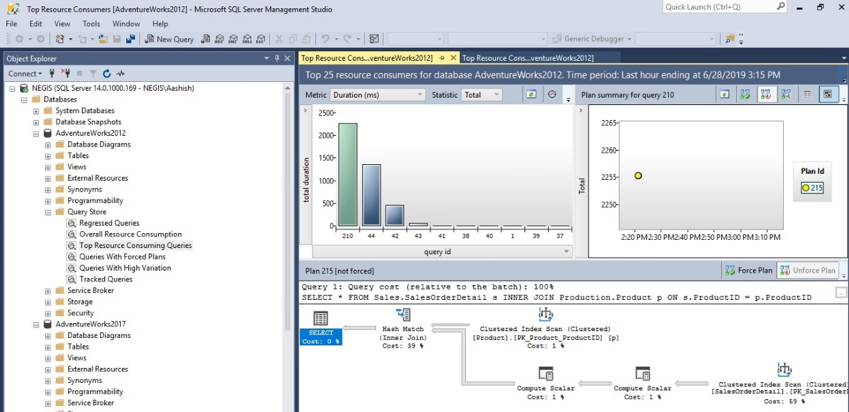This screenshot has width=849, height=412.
Task: Open the Connect dropdown in Object Explorer
Action: (25, 73)
